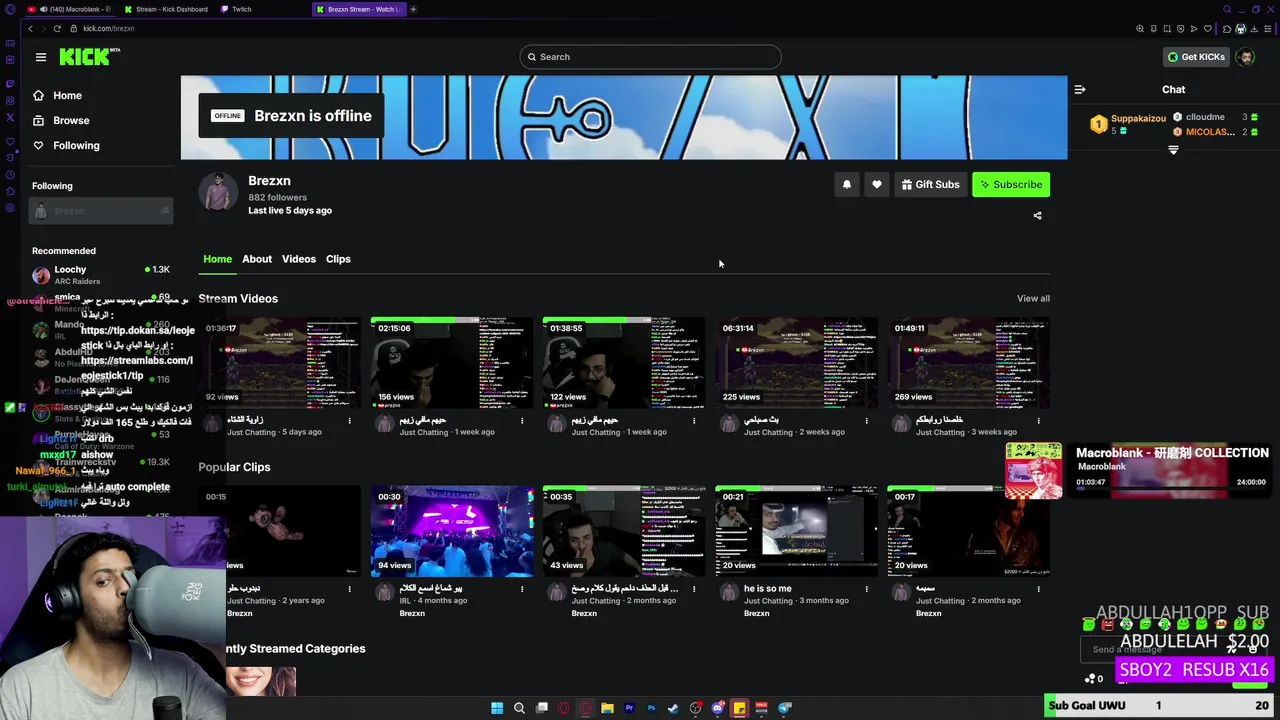Open the 01:49:11 stream video

[968, 362]
